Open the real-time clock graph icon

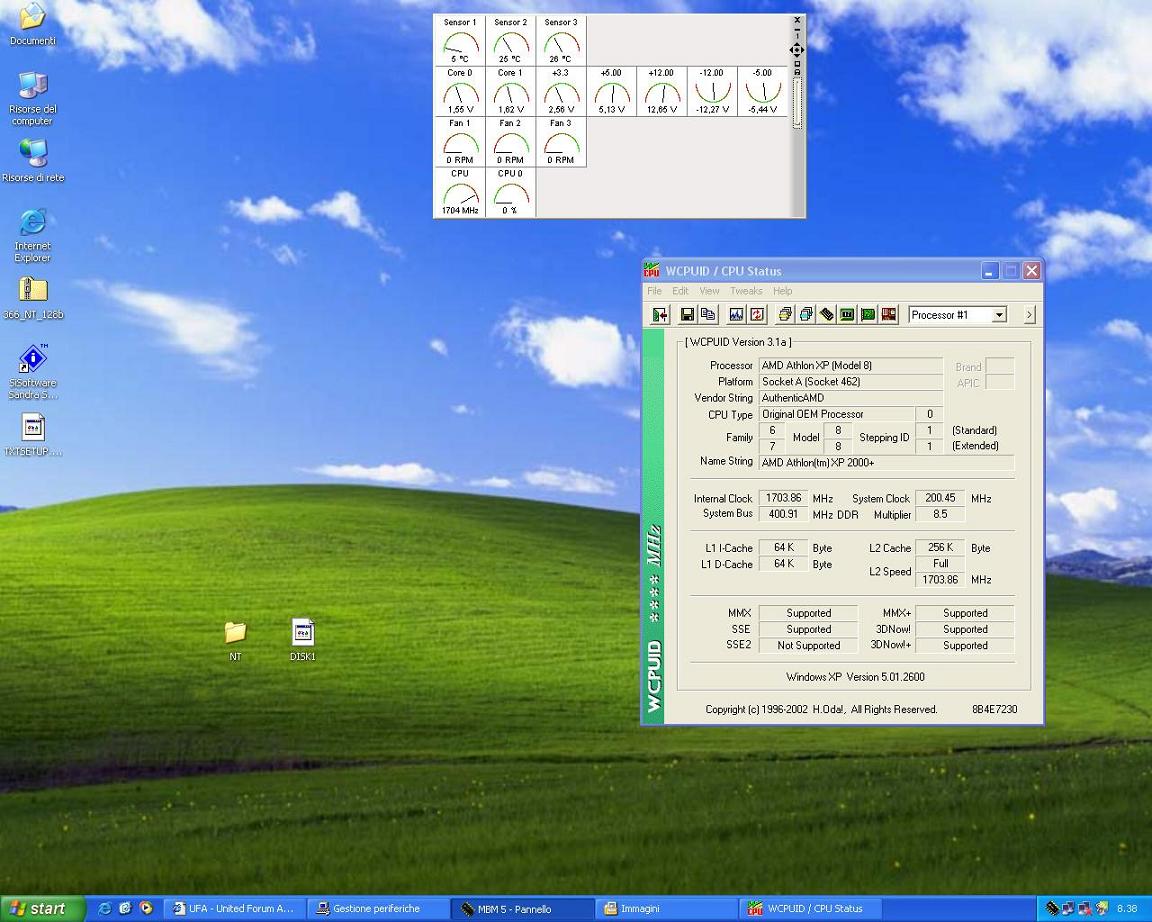click(736, 315)
